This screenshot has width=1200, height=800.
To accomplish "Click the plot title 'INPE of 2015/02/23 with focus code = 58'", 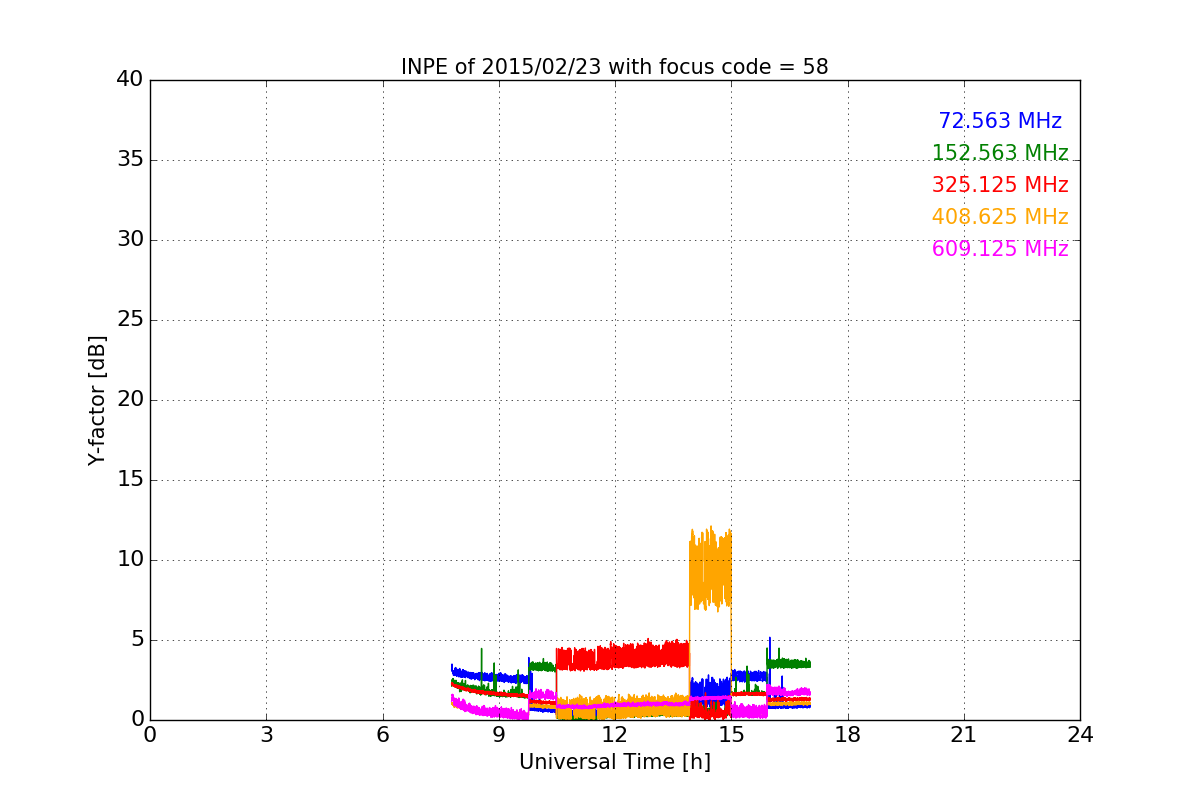I will coord(614,67).
